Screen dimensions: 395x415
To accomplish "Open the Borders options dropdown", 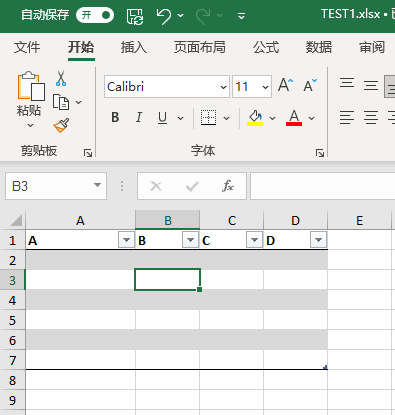I will 226,118.
